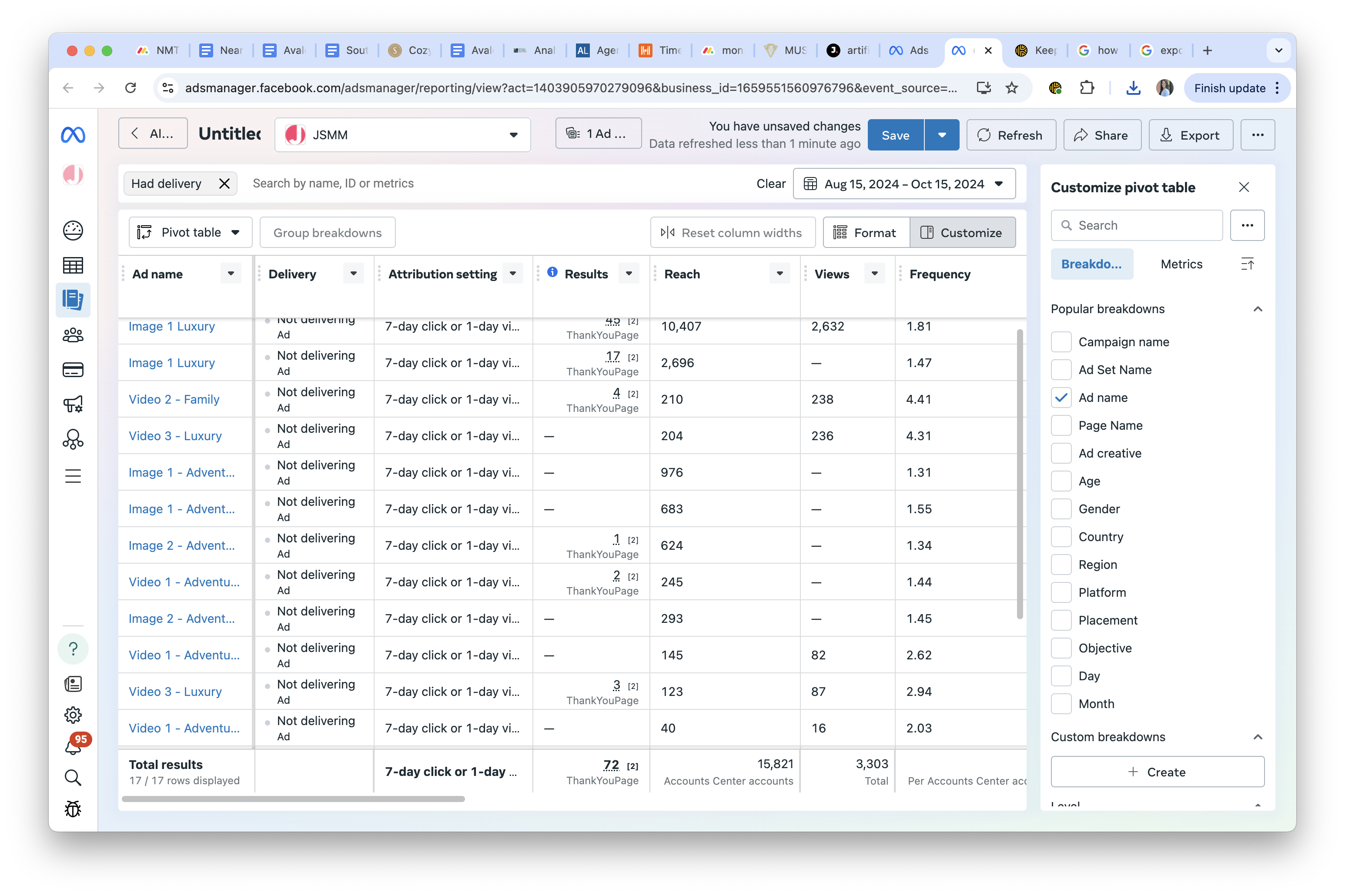
Task: Remove the Had delivery filter chip
Action: coord(224,184)
